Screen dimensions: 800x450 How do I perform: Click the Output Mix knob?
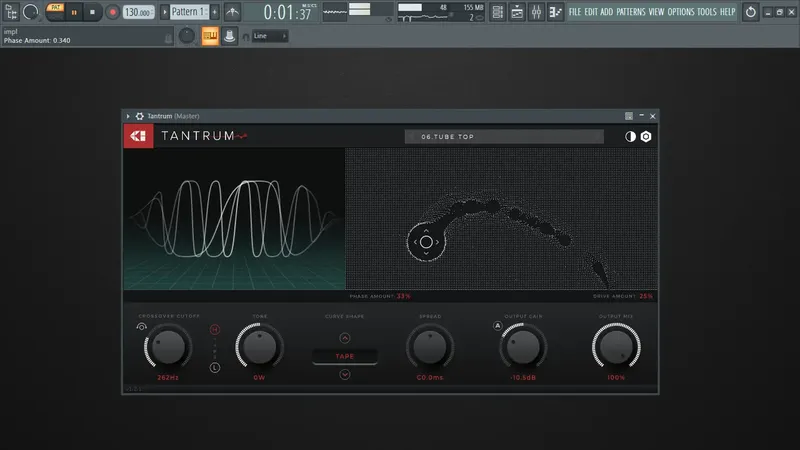tap(616, 347)
